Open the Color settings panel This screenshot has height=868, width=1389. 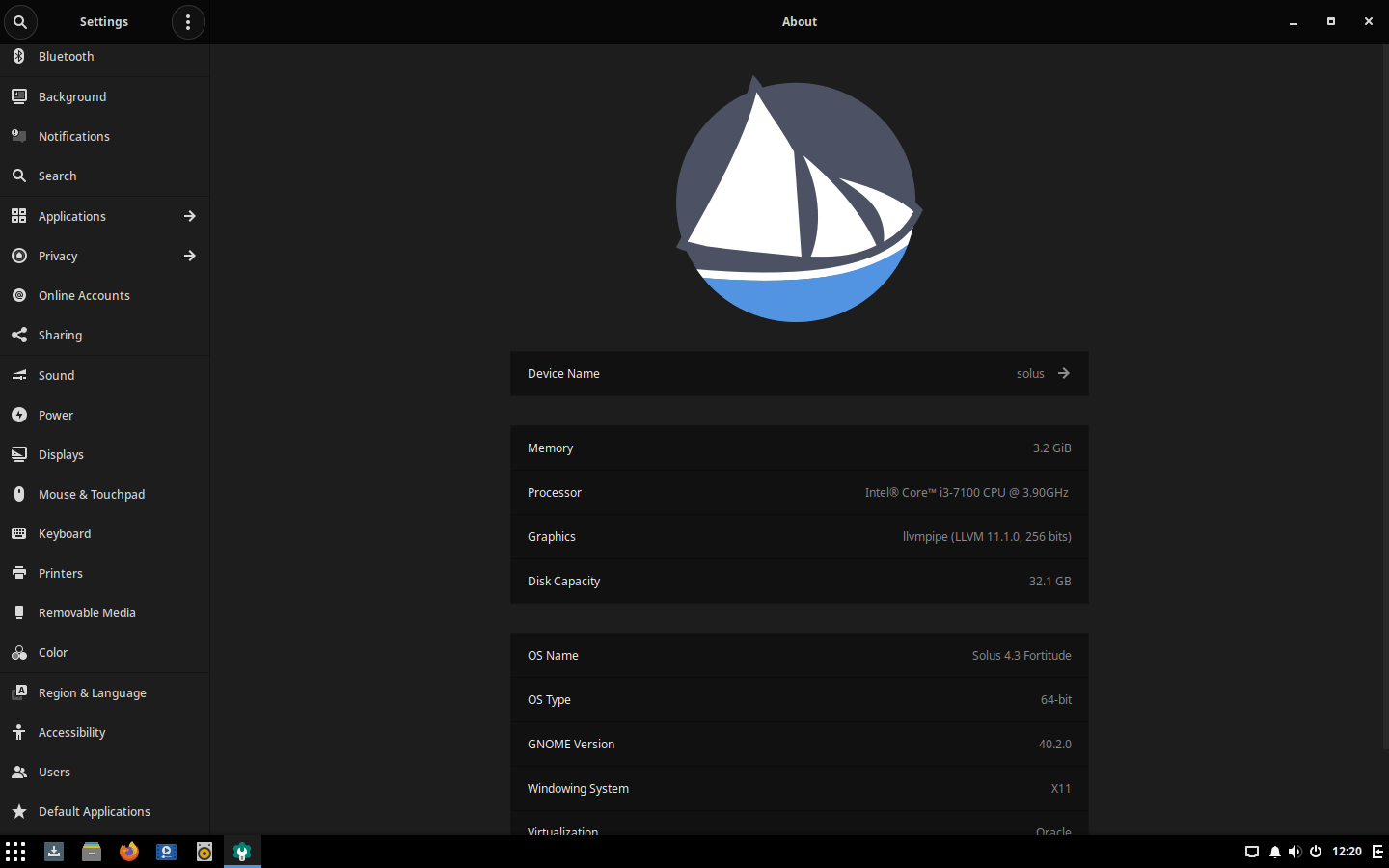pyautogui.click(x=104, y=652)
